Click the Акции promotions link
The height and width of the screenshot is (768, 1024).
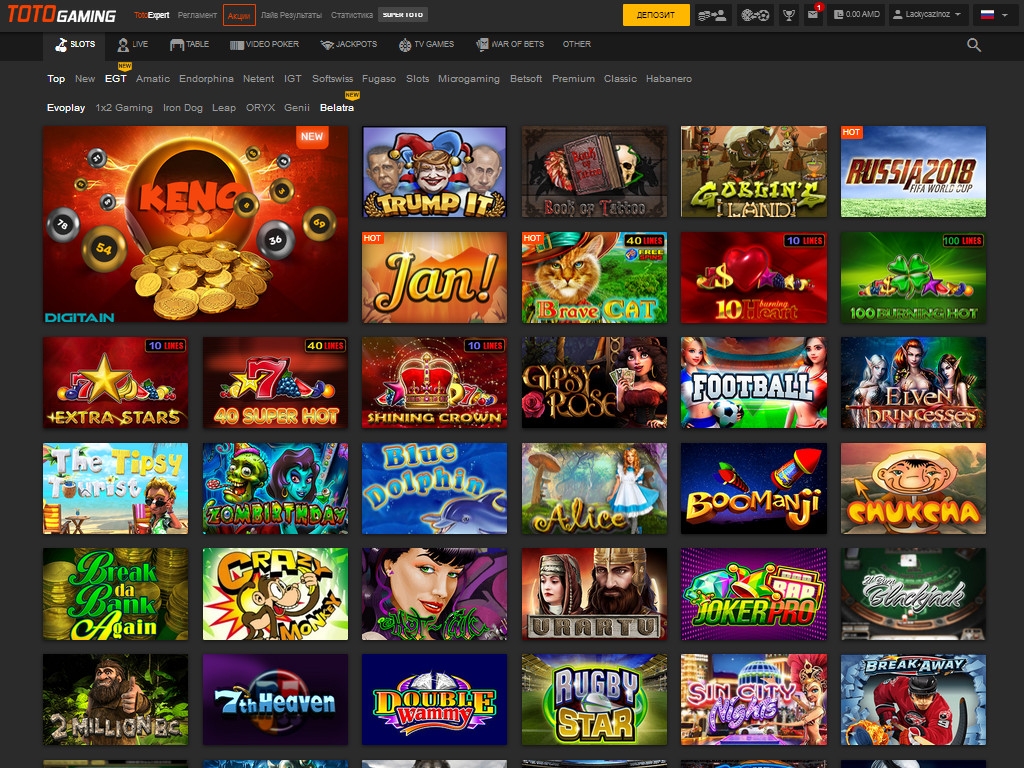239,16
